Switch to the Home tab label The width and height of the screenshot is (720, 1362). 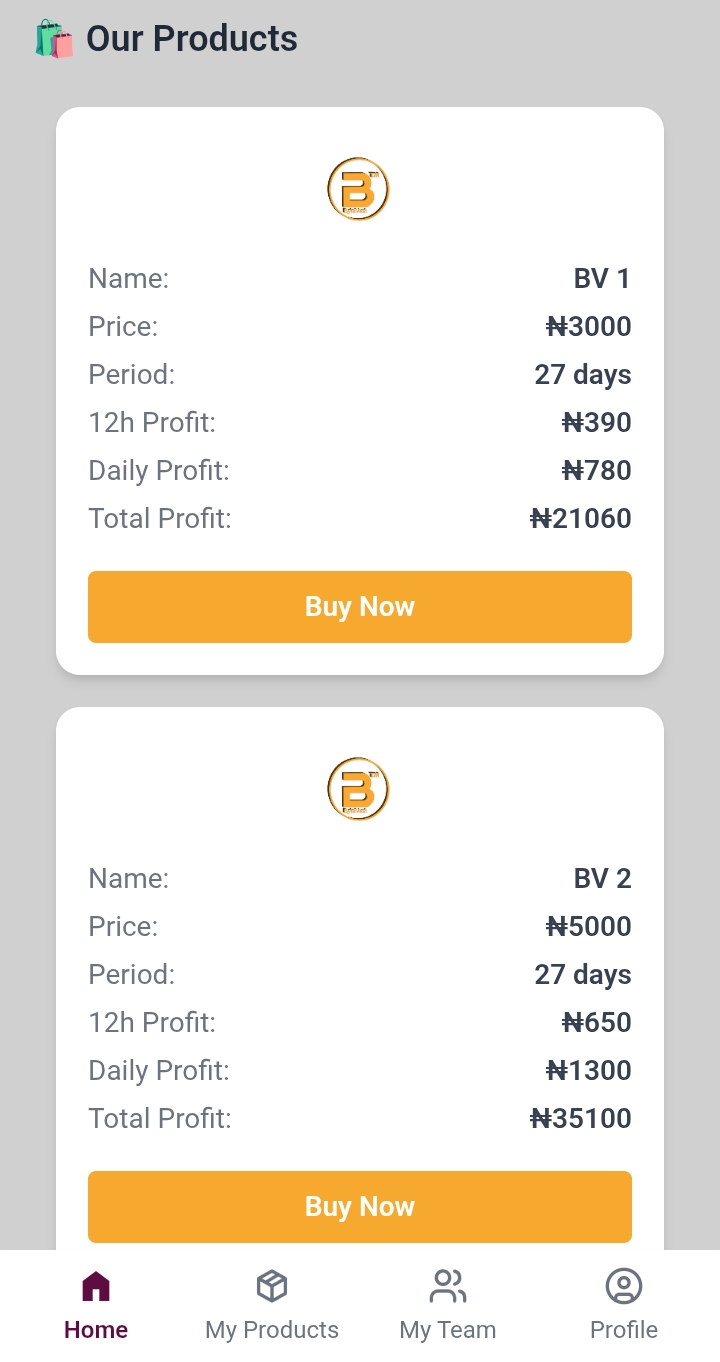pyautogui.click(x=96, y=1330)
